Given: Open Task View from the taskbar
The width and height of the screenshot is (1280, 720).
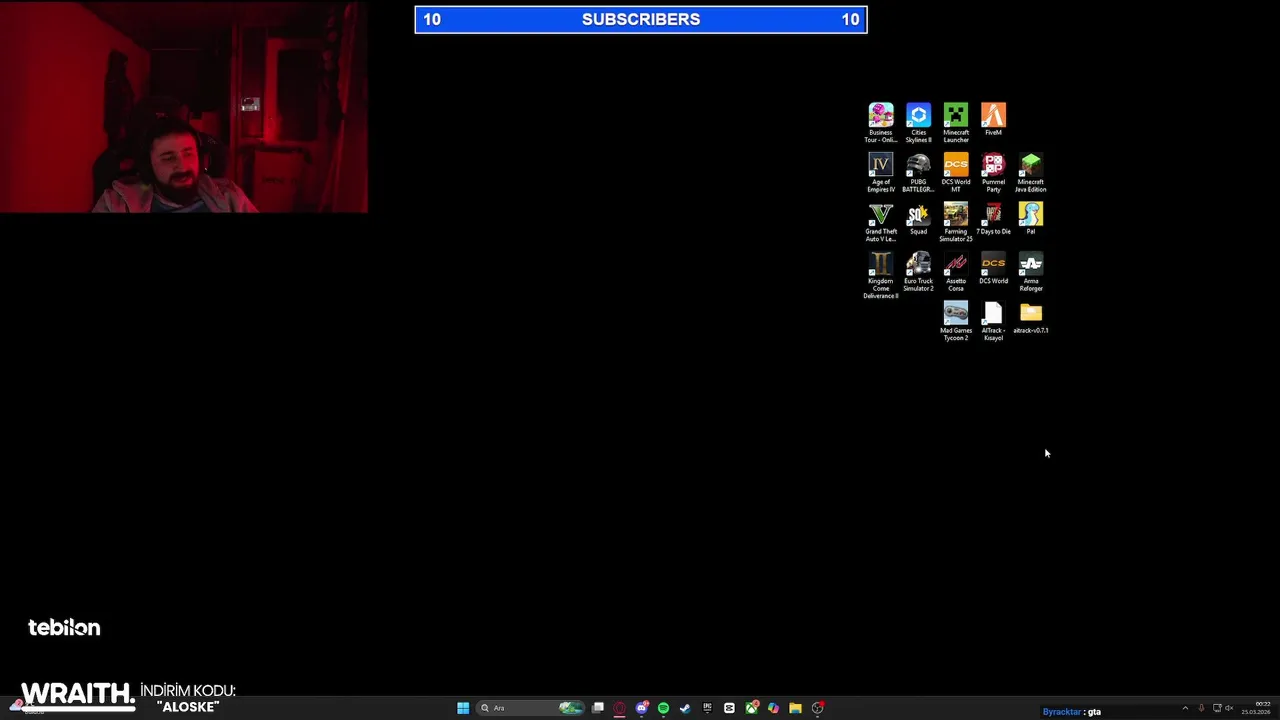Looking at the screenshot, I should click(598, 708).
